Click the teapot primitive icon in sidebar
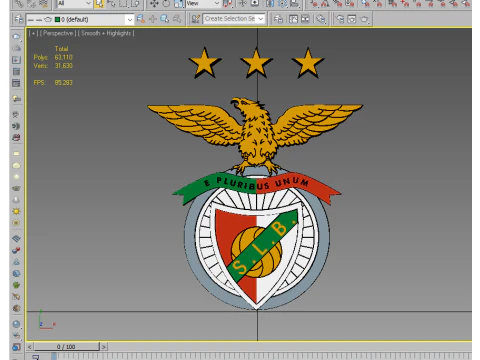Viewport: 480px width, 360px height. pyautogui.click(x=16, y=188)
